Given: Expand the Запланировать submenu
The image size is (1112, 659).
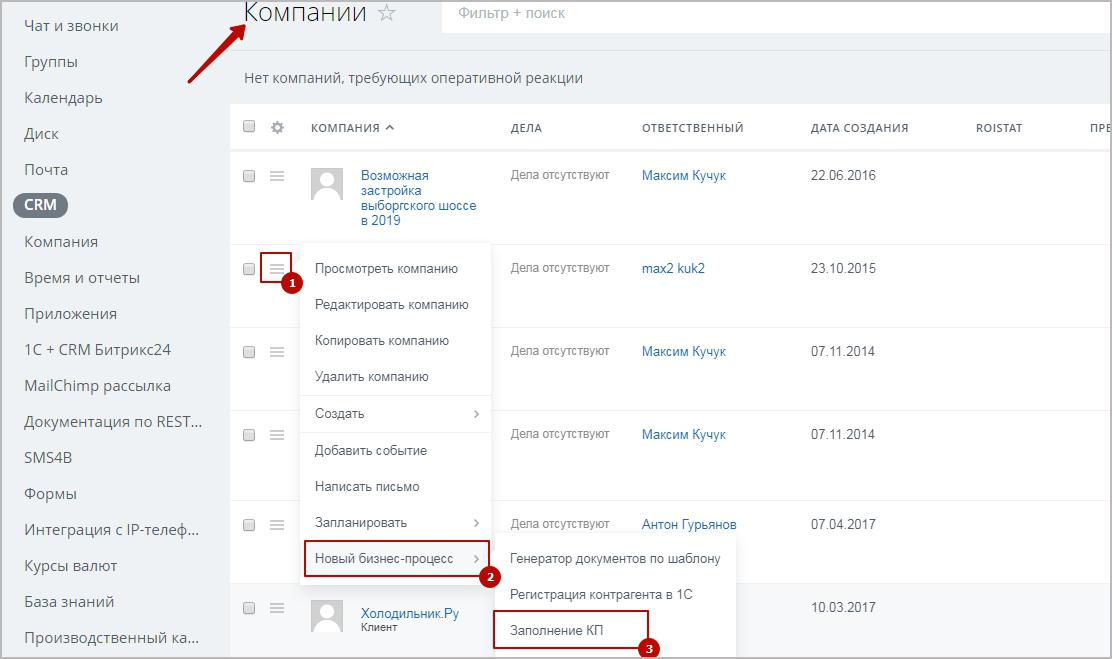Looking at the screenshot, I should pos(396,523).
